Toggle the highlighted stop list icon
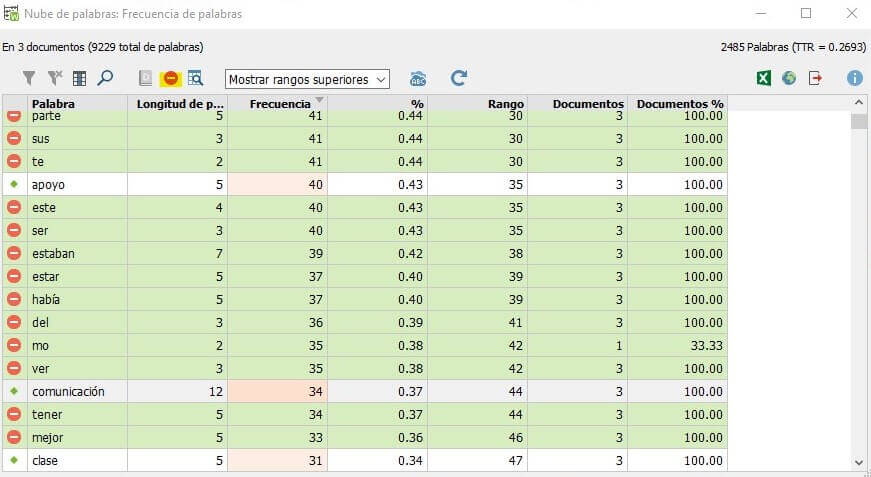 (x=171, y=79)
